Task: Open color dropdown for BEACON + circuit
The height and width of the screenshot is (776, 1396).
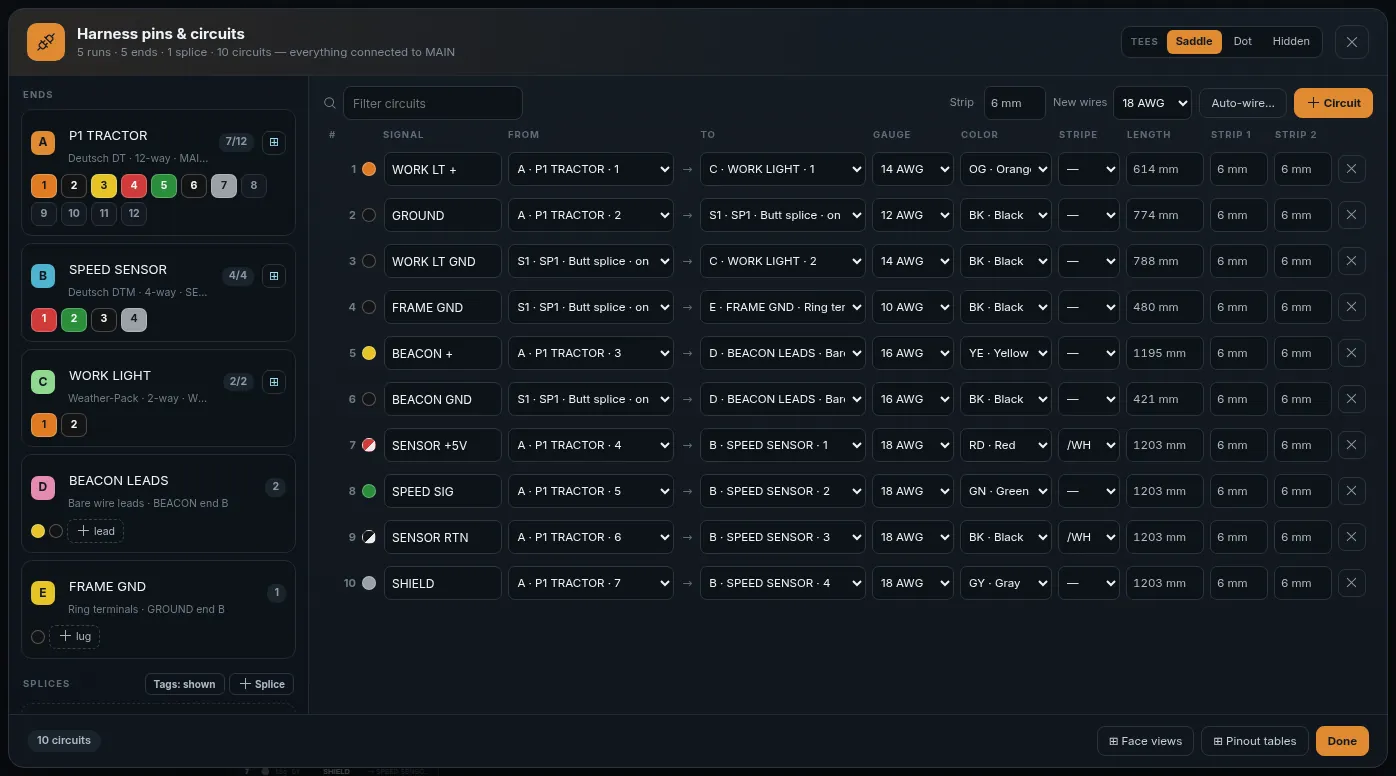Action: [x=1006, y=353]
